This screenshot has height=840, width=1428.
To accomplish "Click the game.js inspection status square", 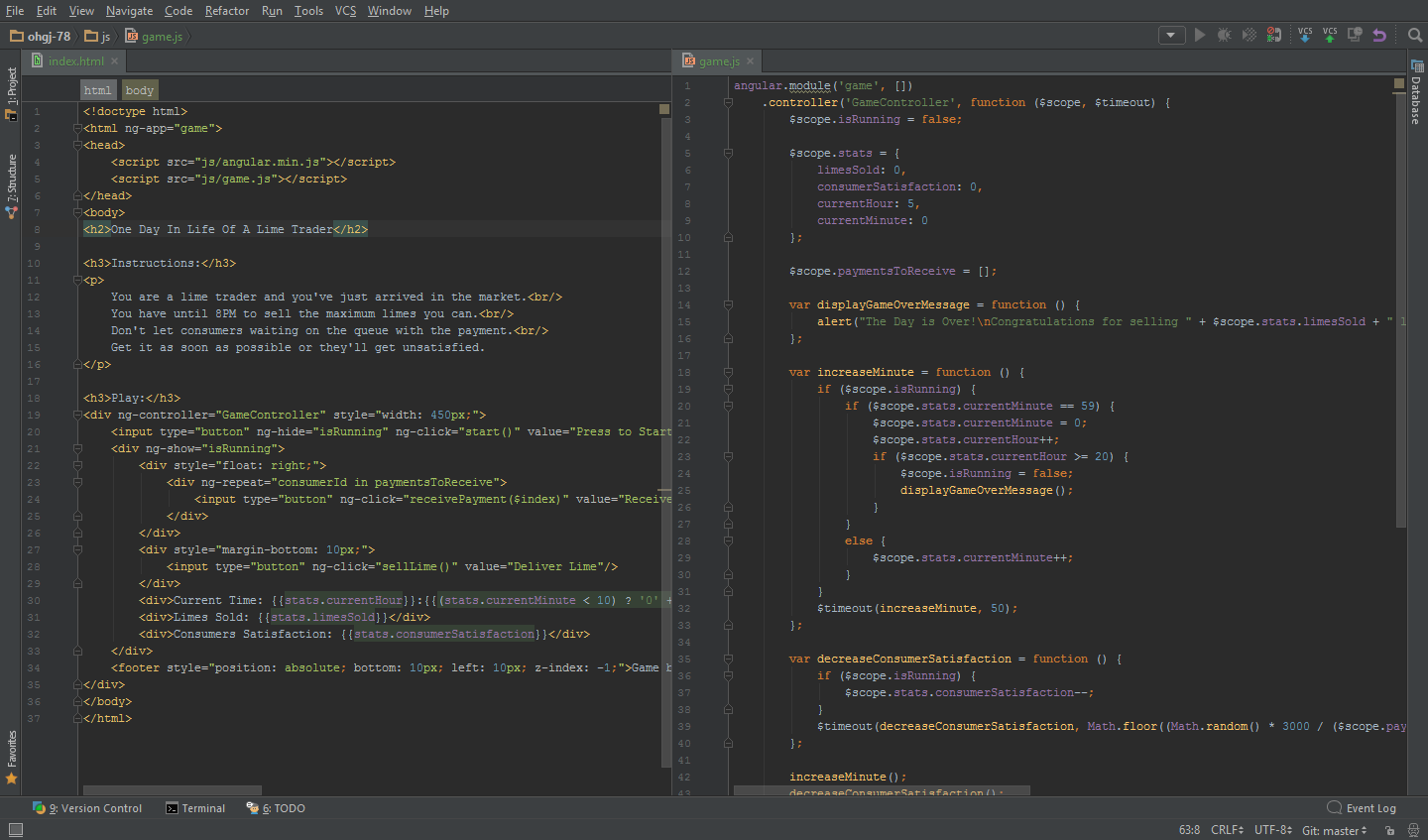I will coord(1399,84).
